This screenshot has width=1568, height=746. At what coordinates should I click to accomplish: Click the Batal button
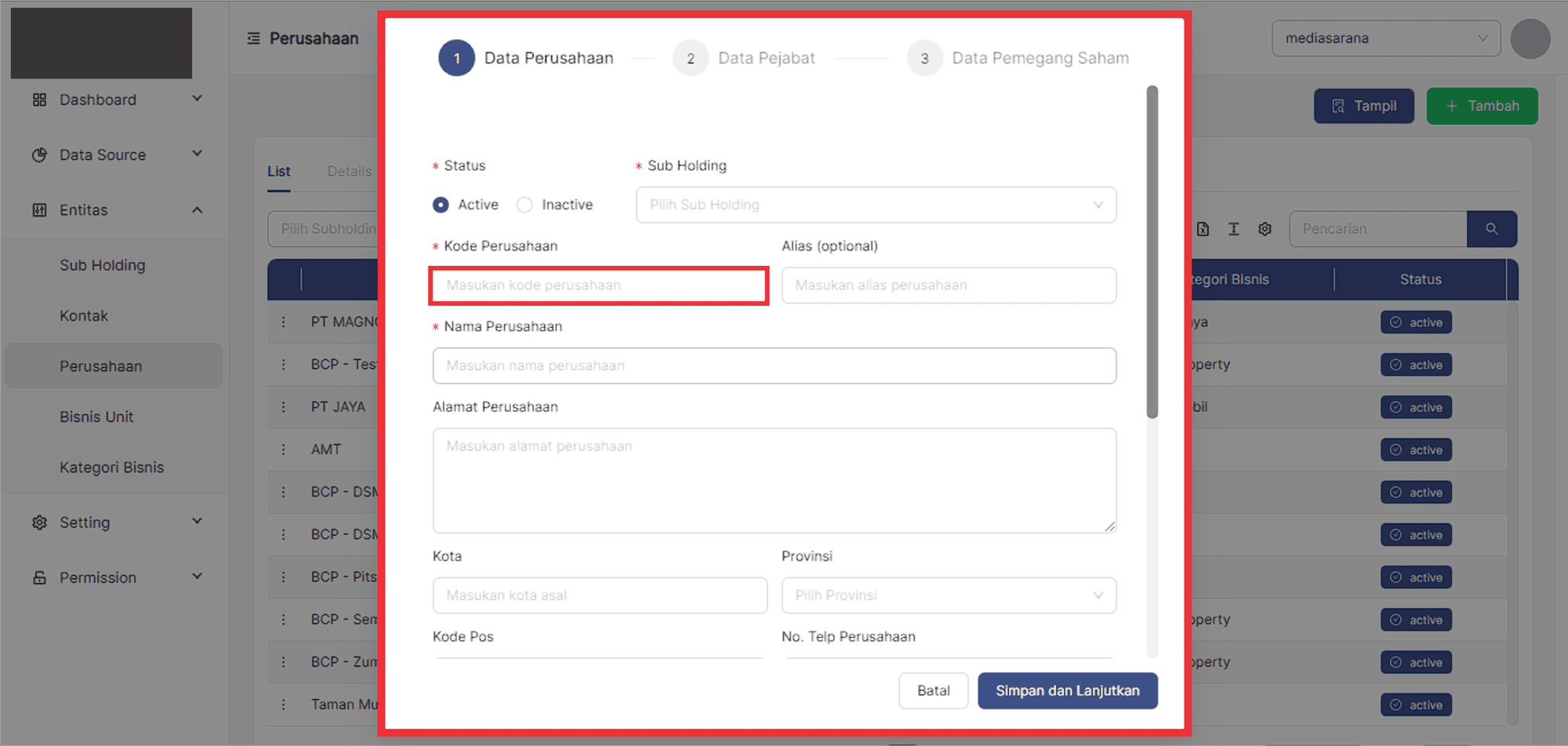click(933, 690)
